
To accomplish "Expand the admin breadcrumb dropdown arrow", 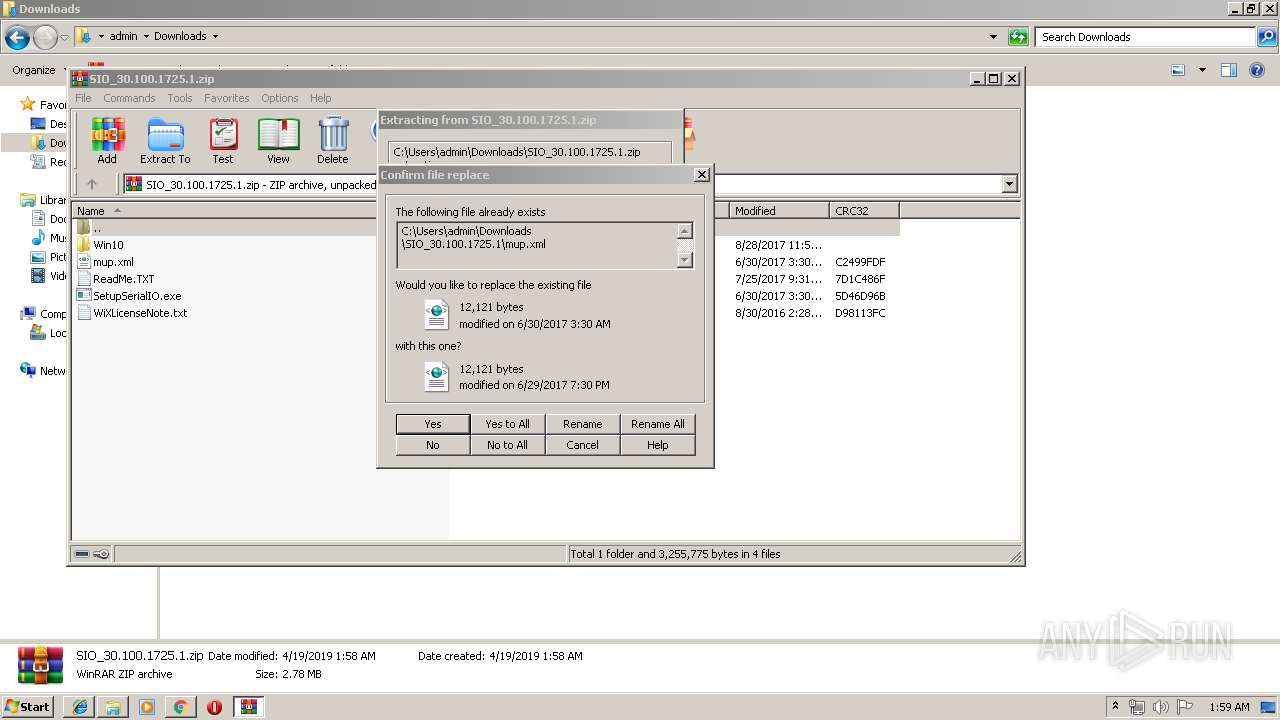I will coord(146,37).
